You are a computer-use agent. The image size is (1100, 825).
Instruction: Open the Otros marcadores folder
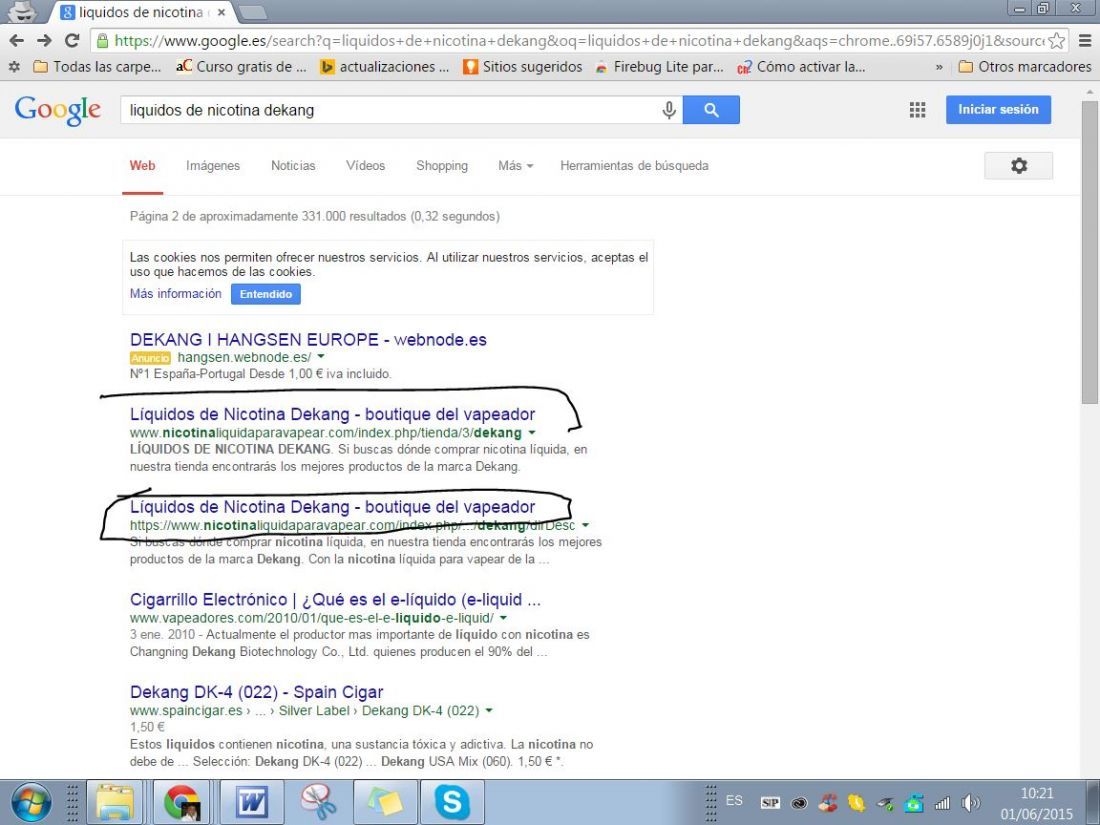click(1025, 67)
